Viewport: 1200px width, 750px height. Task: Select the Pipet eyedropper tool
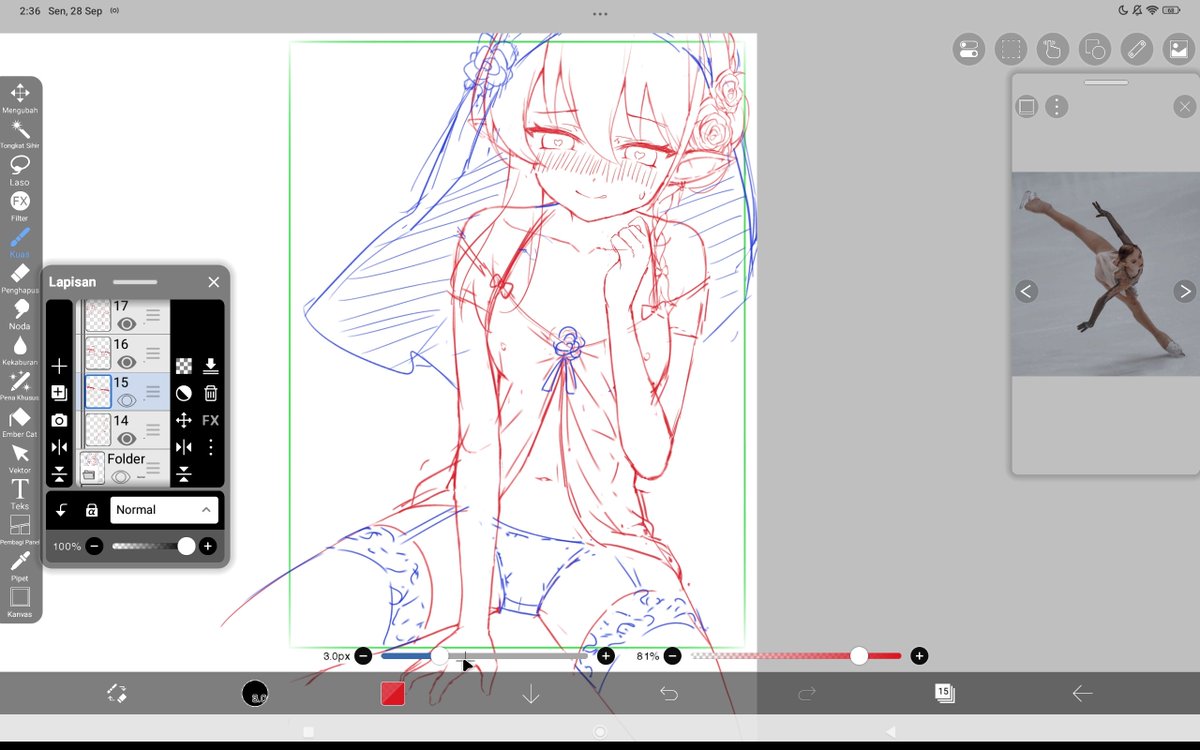click(x=20, y=566)
